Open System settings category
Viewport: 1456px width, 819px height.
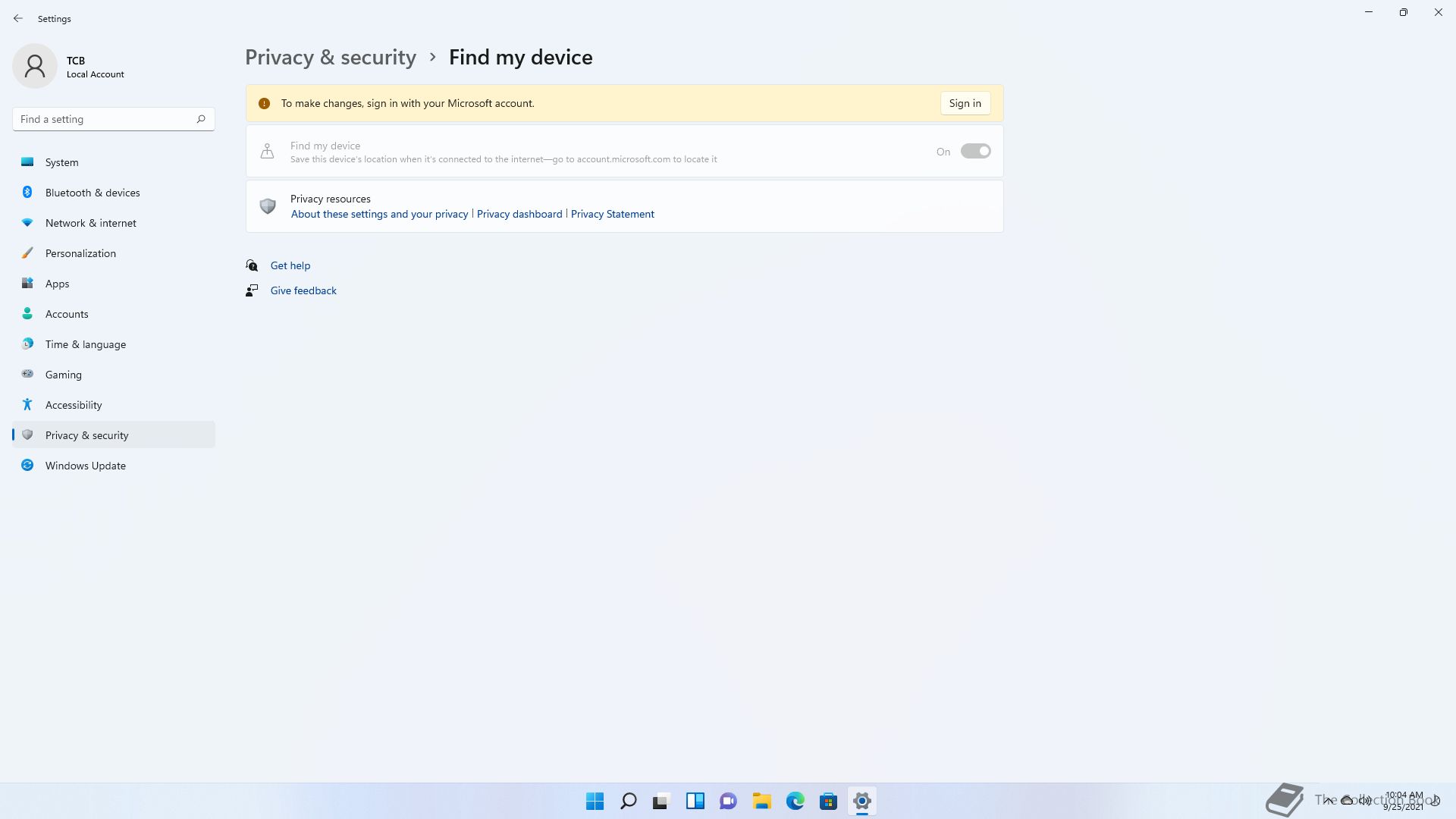(114, 162)
